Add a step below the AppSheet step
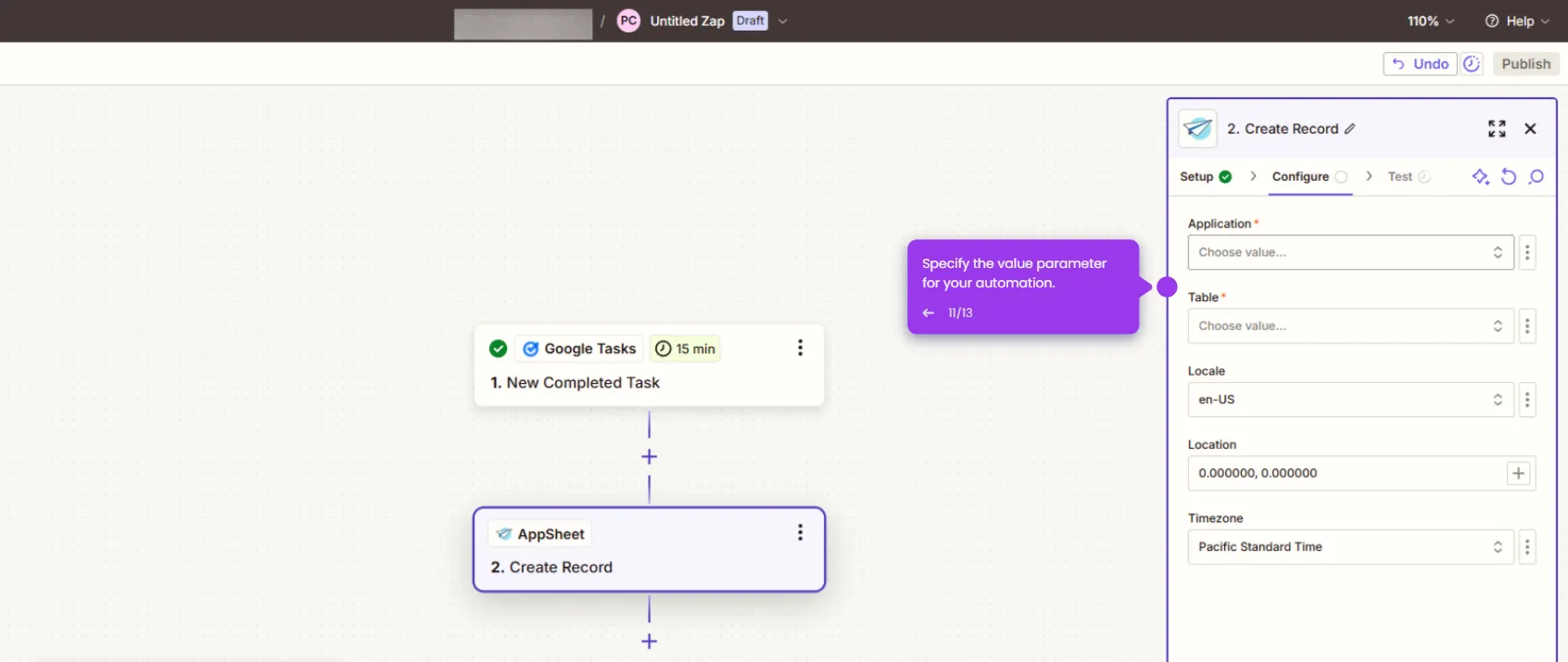This screenshot has width=1568, height=662. [x=649, y=641]
